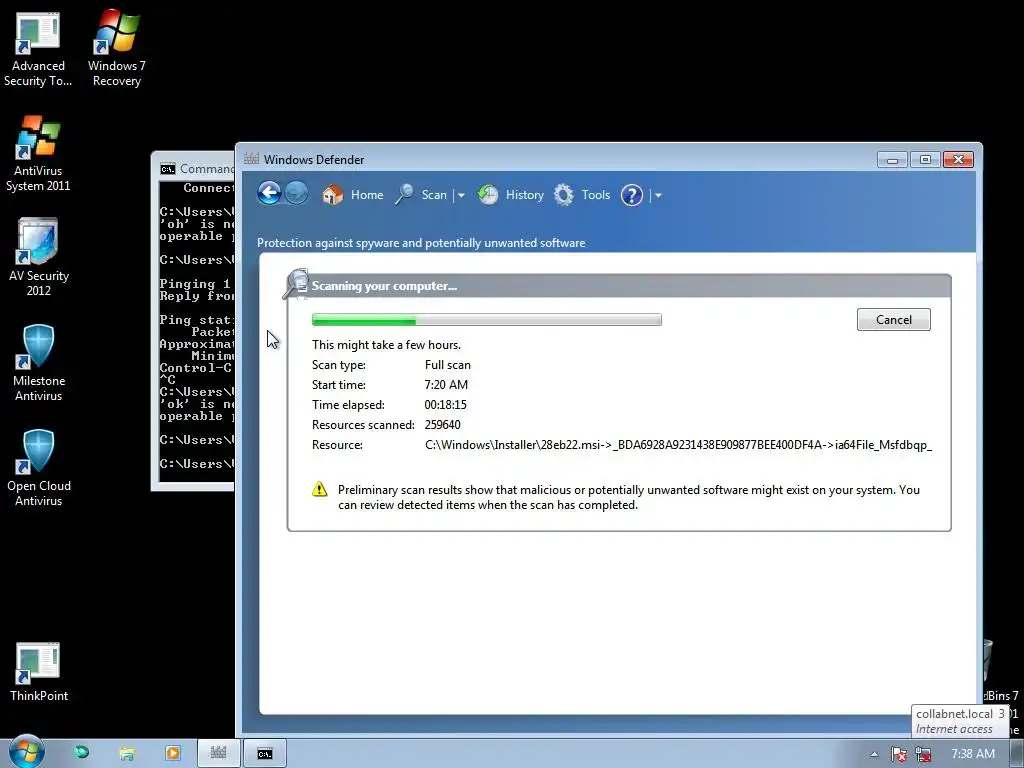Image resolution: width=1024 pixels, height=768 pixels.
Task: Click the Time elapsed value 00:18:15
Action: [x=445, y=405]
